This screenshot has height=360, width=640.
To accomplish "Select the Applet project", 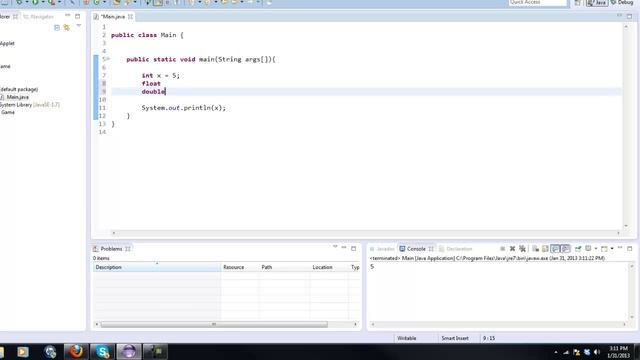I will [7, 43].
